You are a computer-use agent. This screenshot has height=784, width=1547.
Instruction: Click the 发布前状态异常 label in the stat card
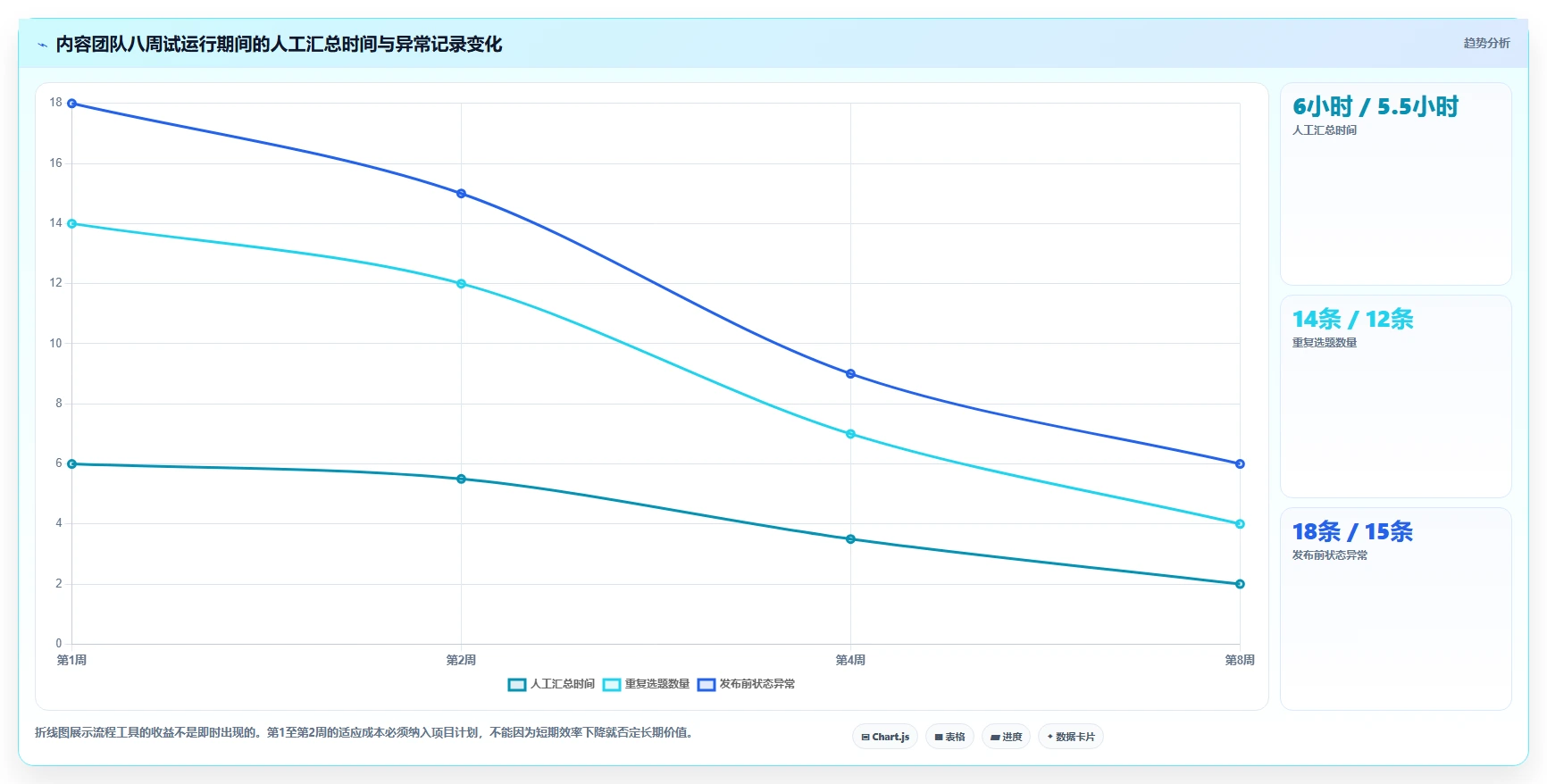tap(1330, 555)
